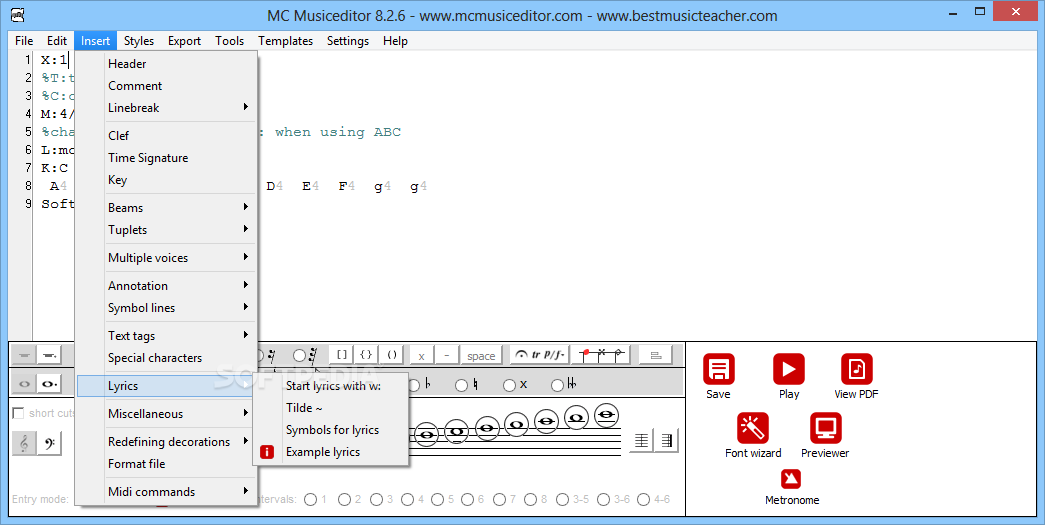Choose interval 2 radio button
The height and width of the screenshot is (525, 1045).
pyautogui.click(x=345, y=499)
